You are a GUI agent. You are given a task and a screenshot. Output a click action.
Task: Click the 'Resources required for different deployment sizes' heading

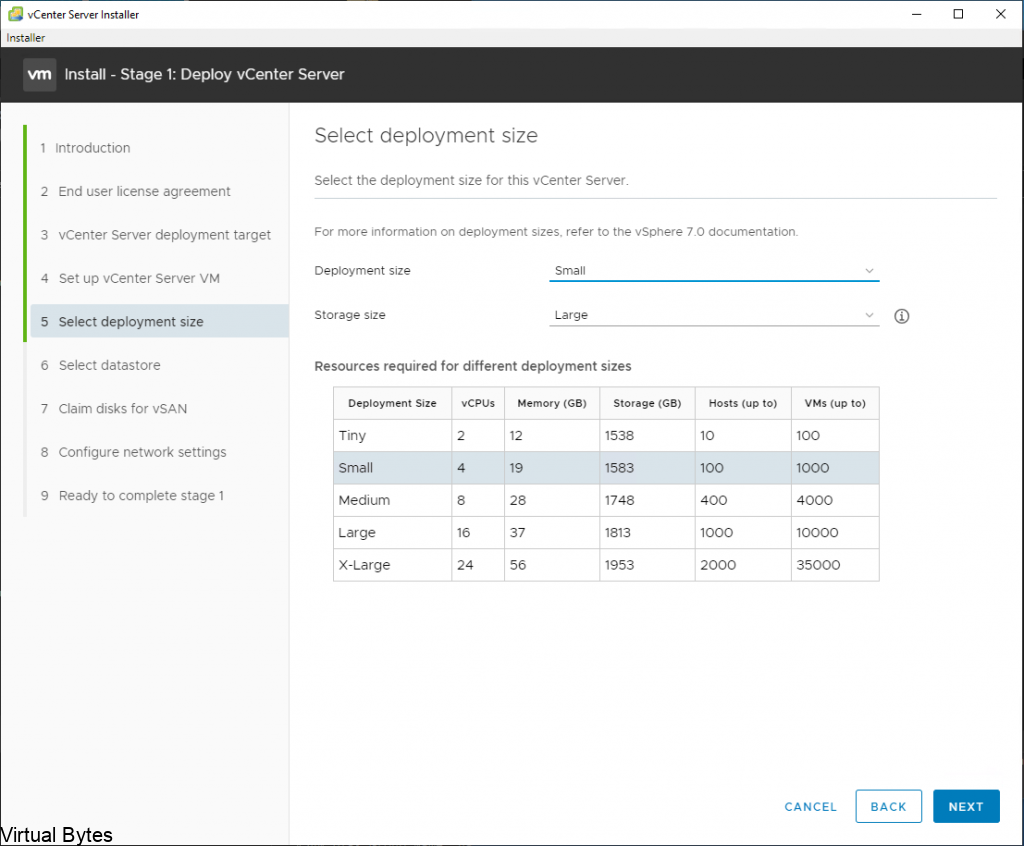(x=473, y=366)
